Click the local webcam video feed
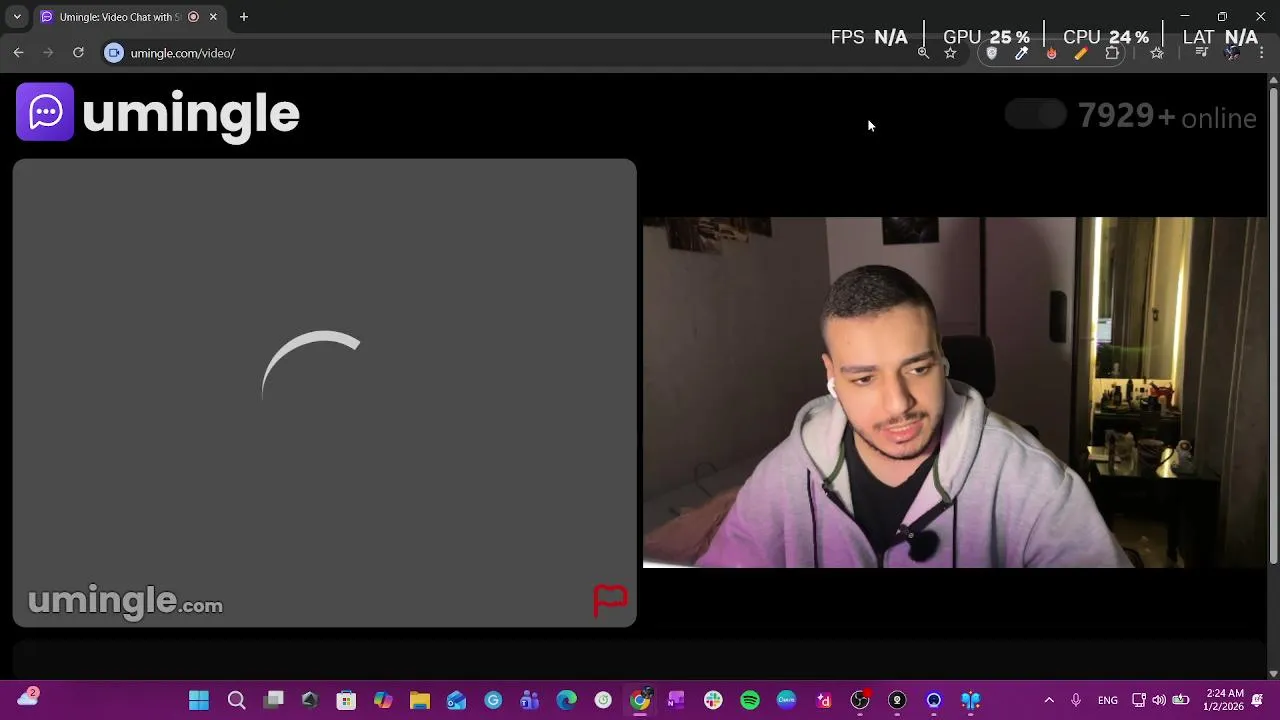The width and height of the screenshot is (1280, 720). point(954,392)
